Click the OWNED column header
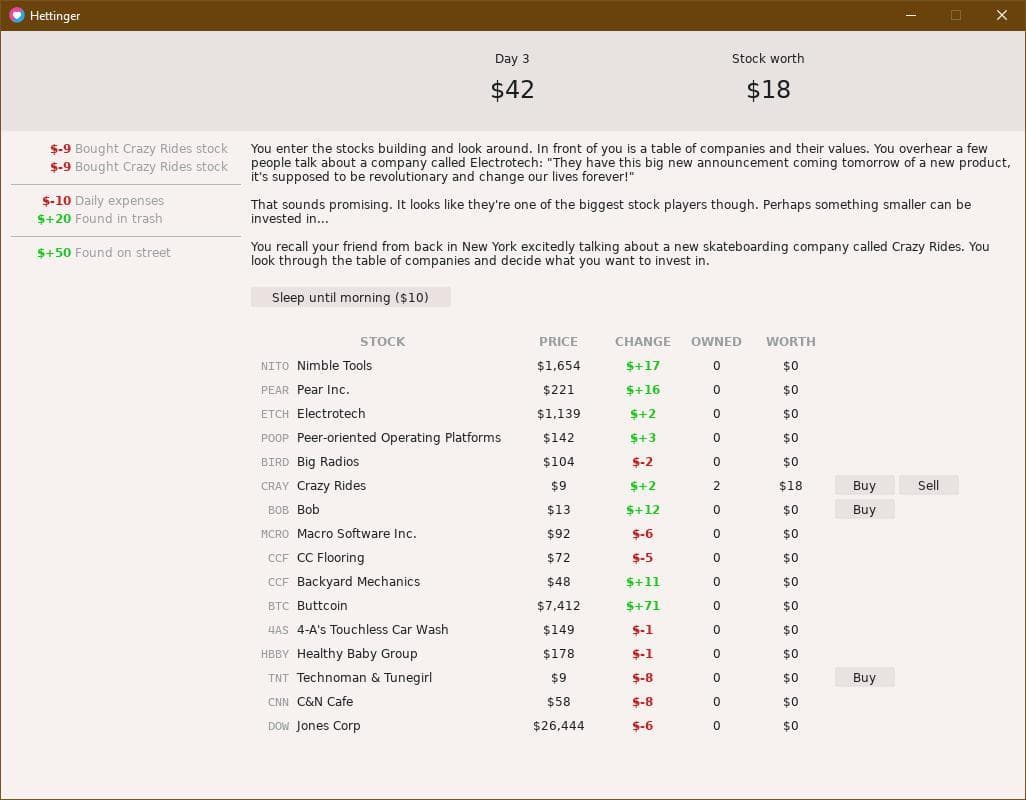 [716, 342]
